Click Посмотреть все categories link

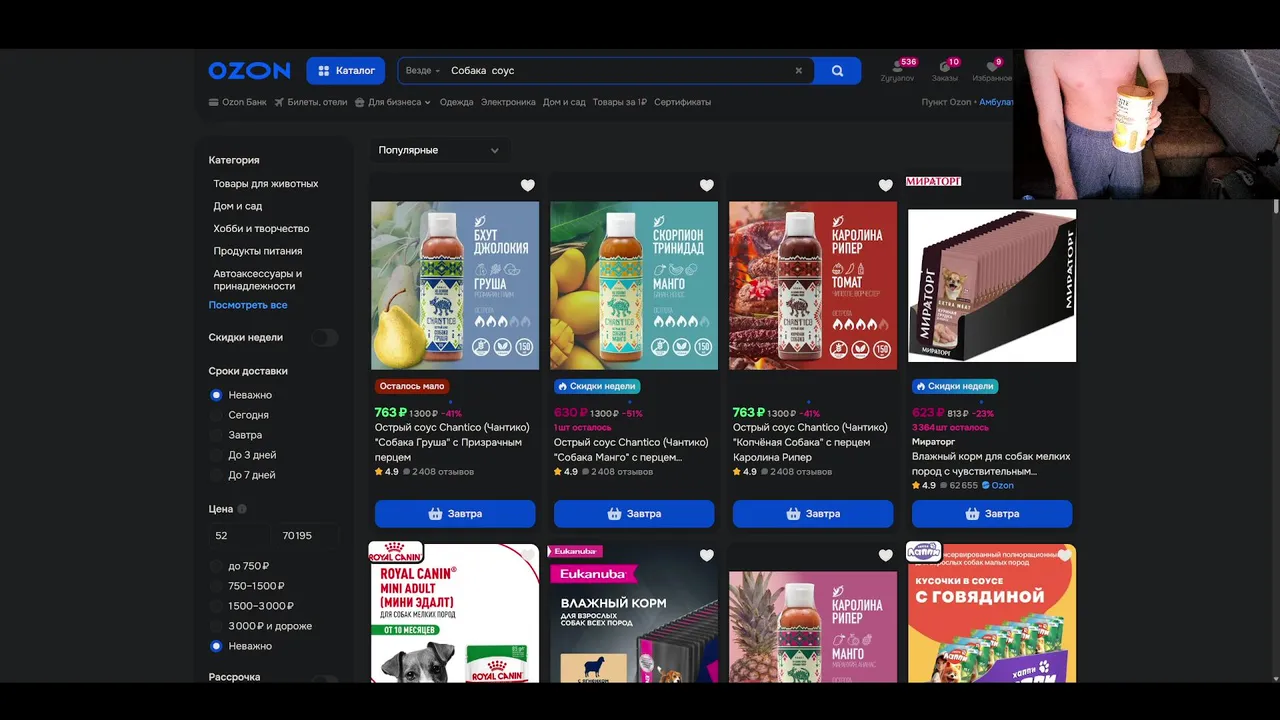click(x=248, y=305)
